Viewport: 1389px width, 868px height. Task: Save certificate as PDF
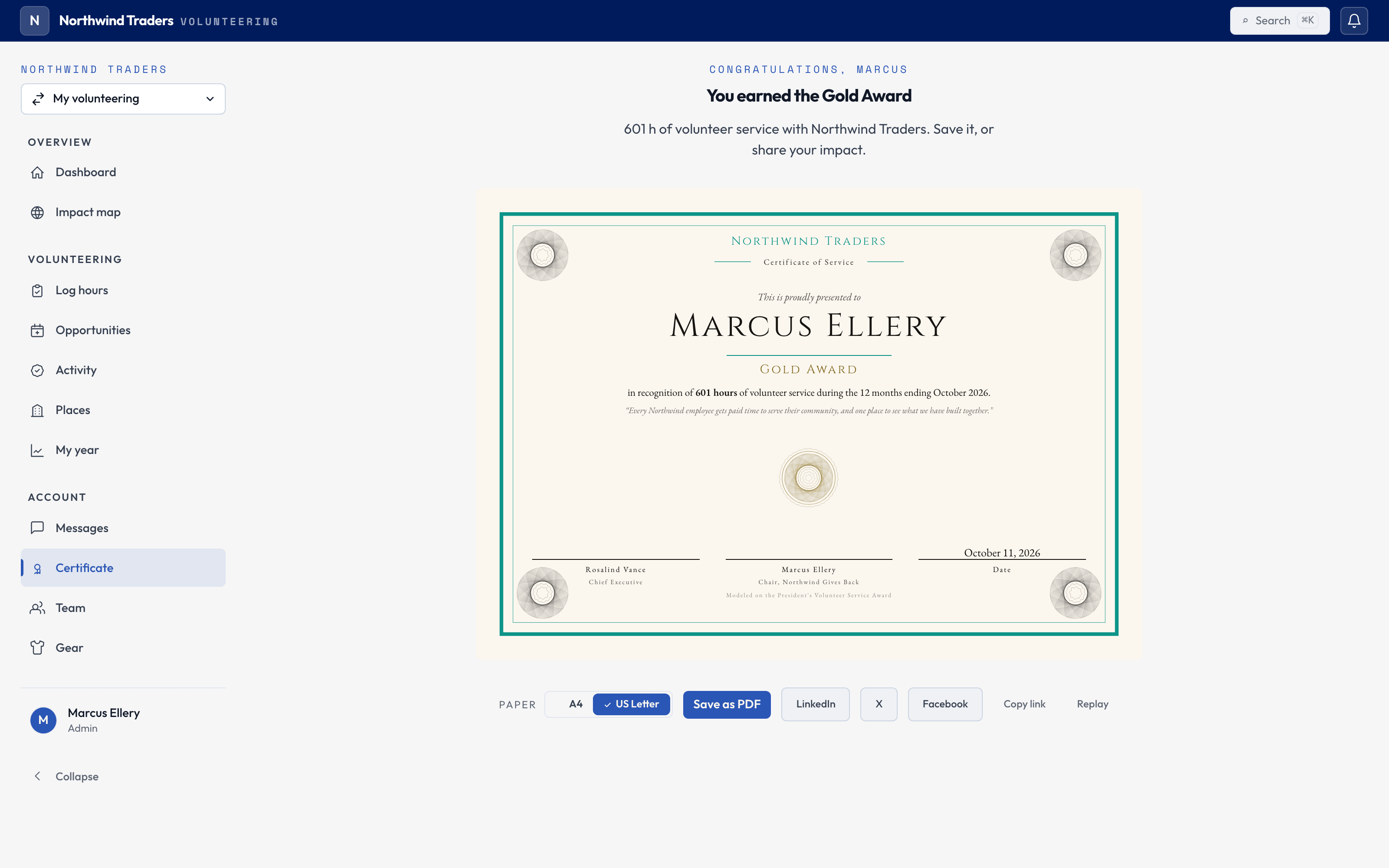727,704
